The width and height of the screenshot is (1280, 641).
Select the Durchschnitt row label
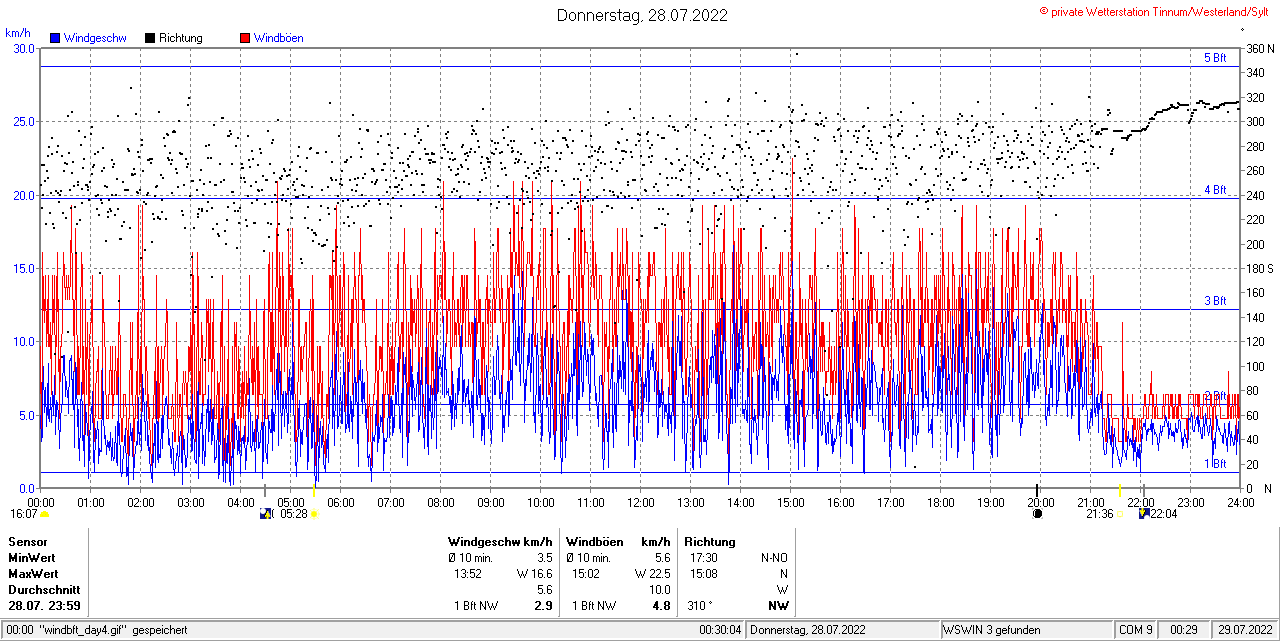pos(42,589)
